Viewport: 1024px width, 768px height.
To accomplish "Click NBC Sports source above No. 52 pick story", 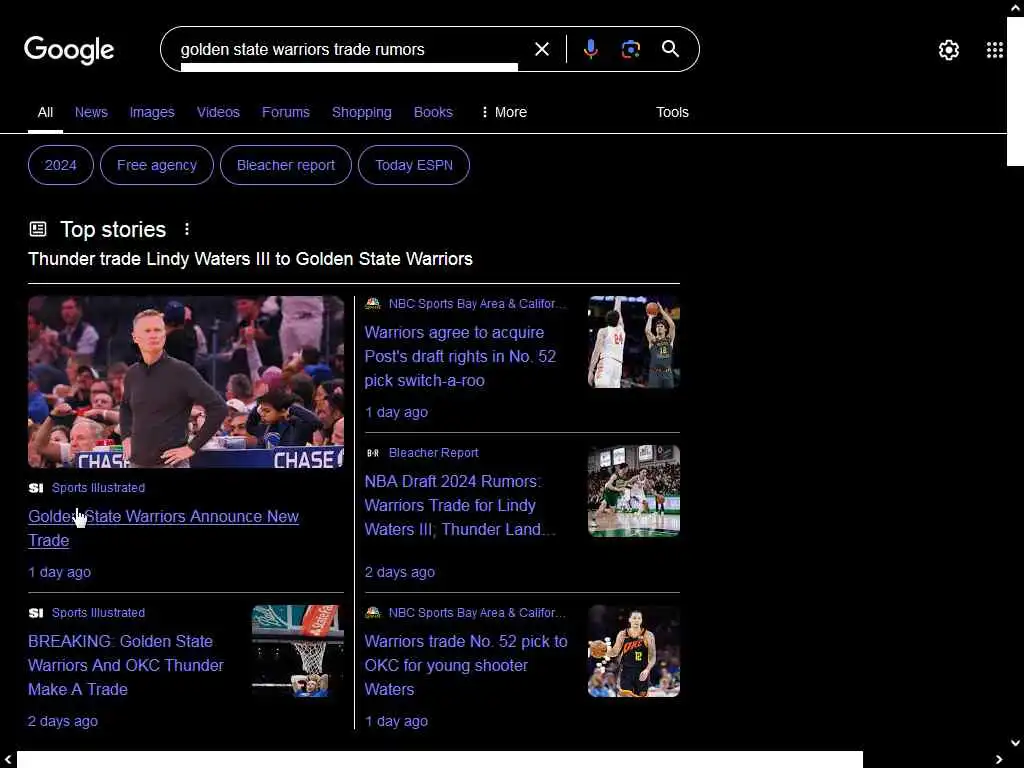I will tap(466, 613).
